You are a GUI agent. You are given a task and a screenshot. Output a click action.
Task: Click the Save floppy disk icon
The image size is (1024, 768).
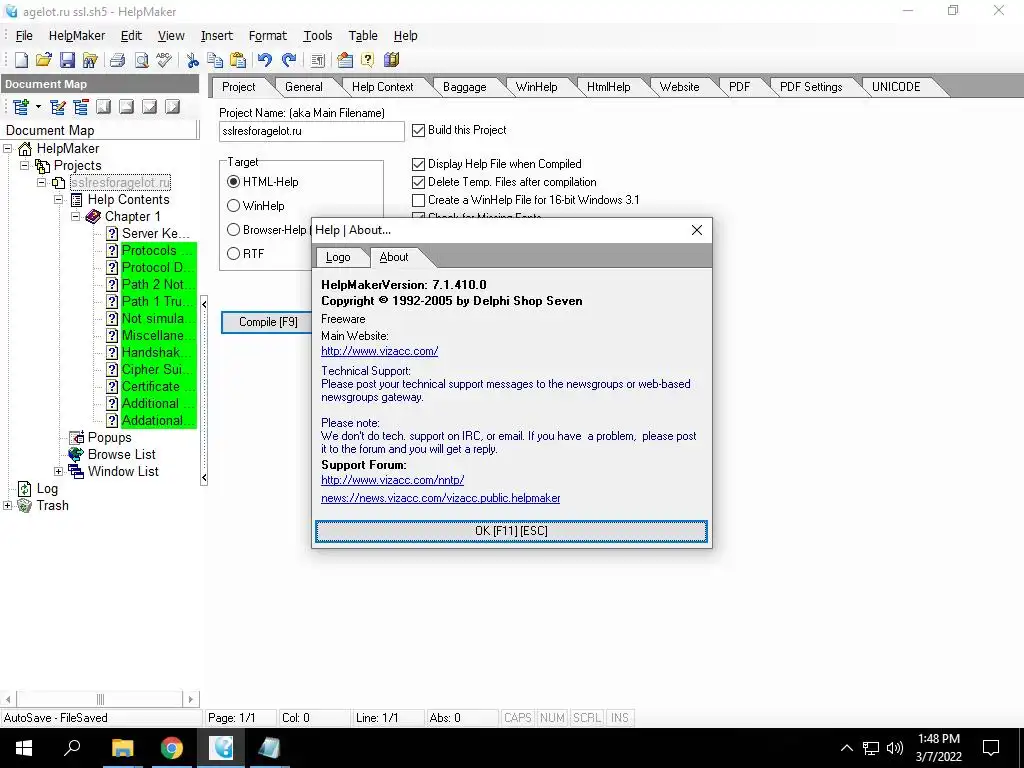coord(67,60)
